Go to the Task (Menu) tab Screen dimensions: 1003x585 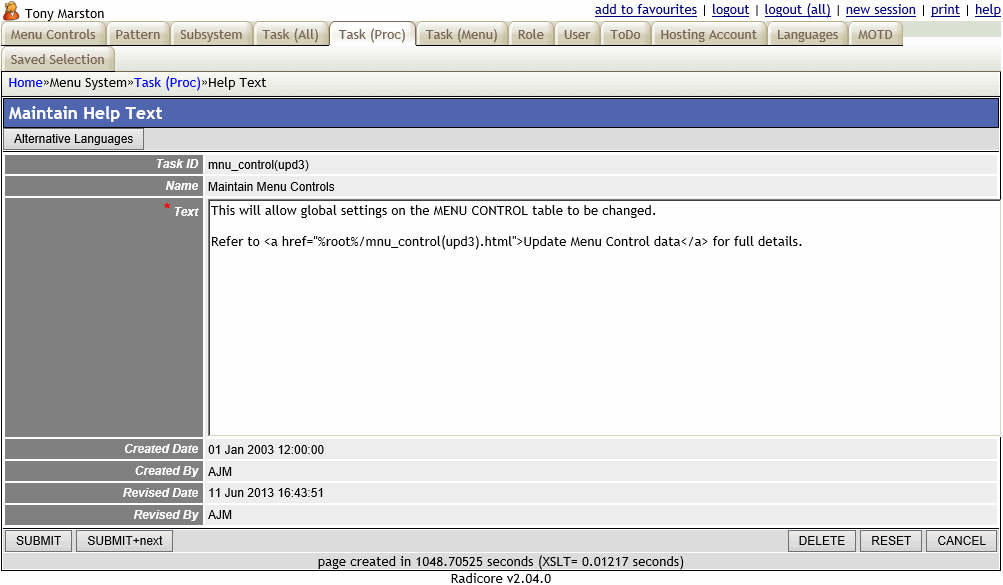click(x=461, y=35)
